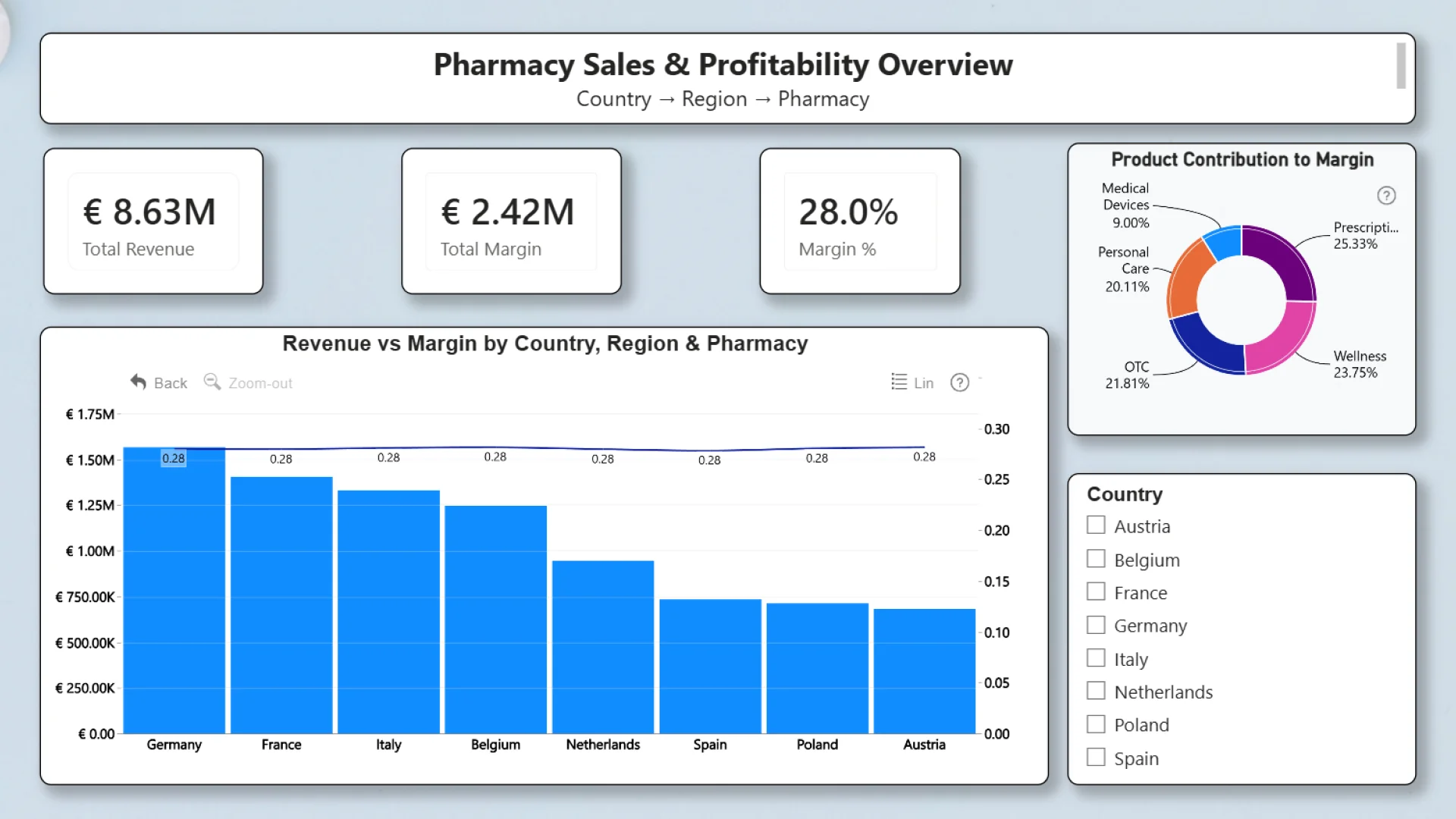
Task: Click the Total Revenue KPI card
Action: tap(153, 221)
